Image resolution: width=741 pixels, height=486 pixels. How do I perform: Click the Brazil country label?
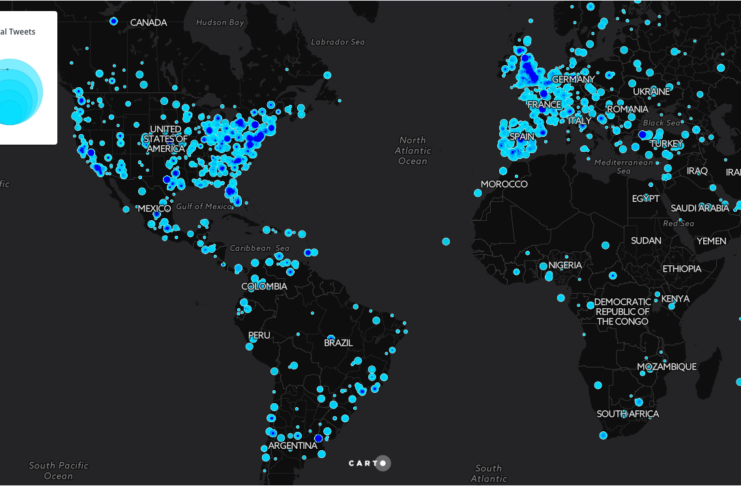[x=338, y=343]
